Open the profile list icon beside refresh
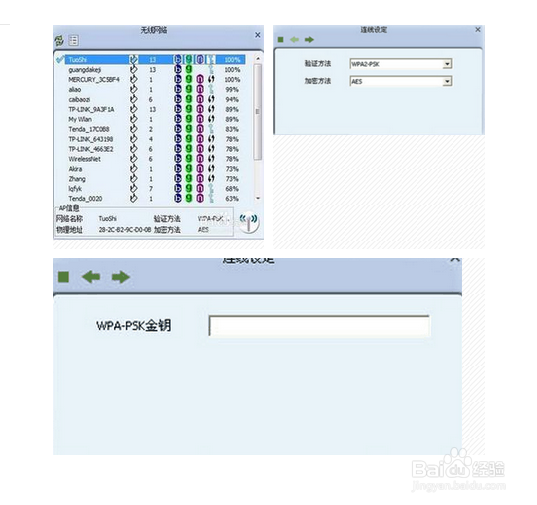 (x=73, y=40)
